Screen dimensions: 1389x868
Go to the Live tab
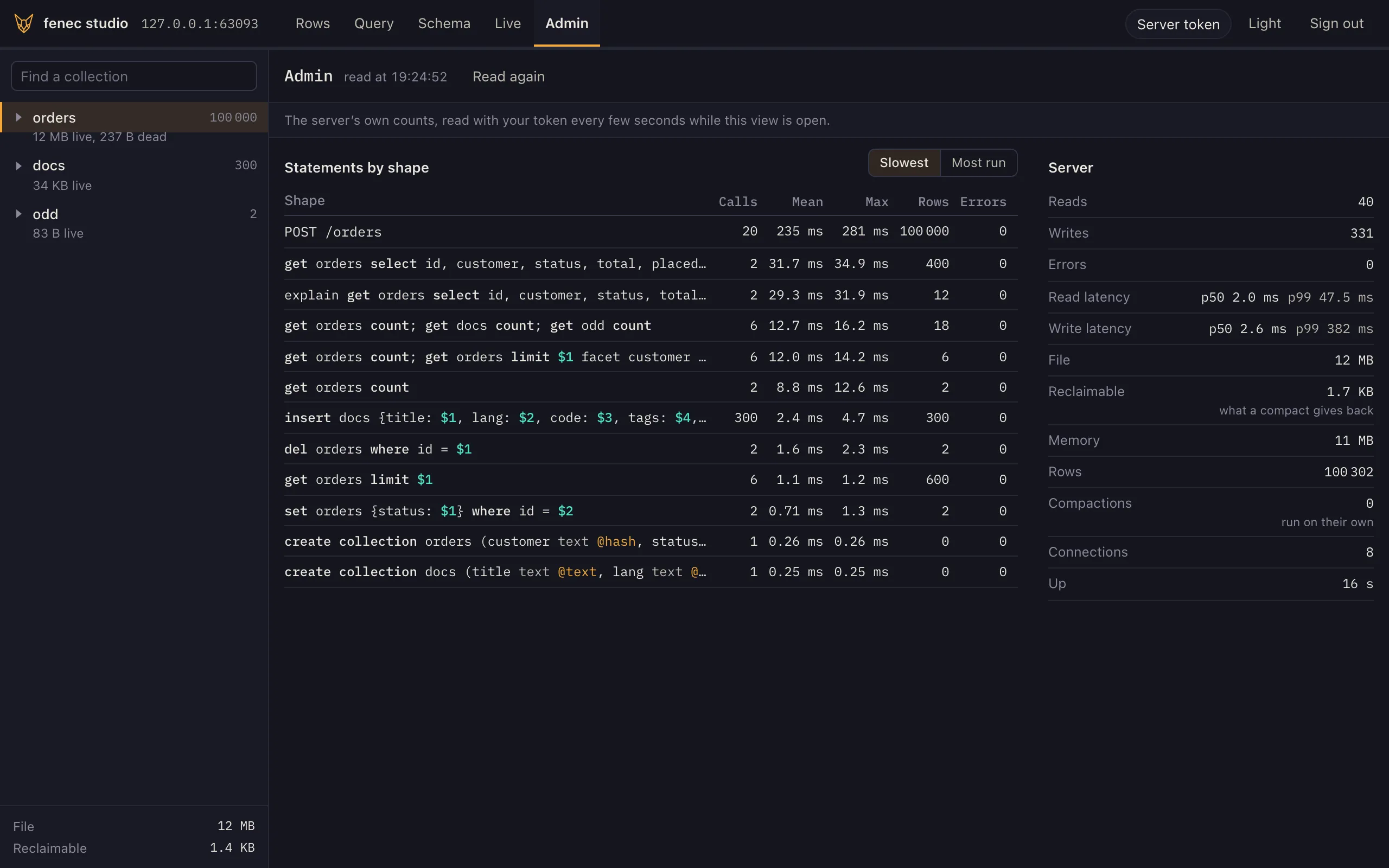tap(507, 23)
